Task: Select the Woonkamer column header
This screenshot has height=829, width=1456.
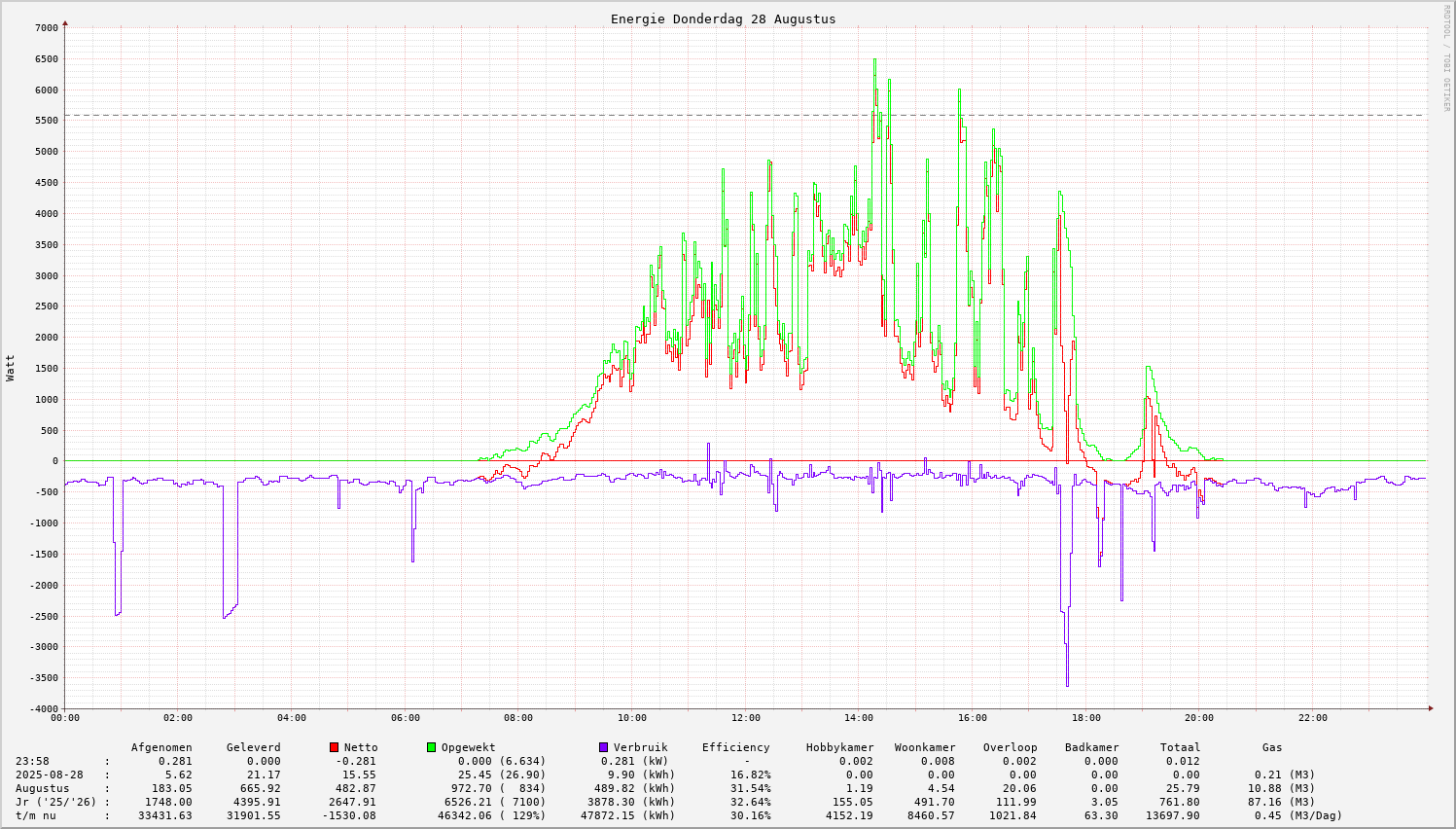Action: 925,747
